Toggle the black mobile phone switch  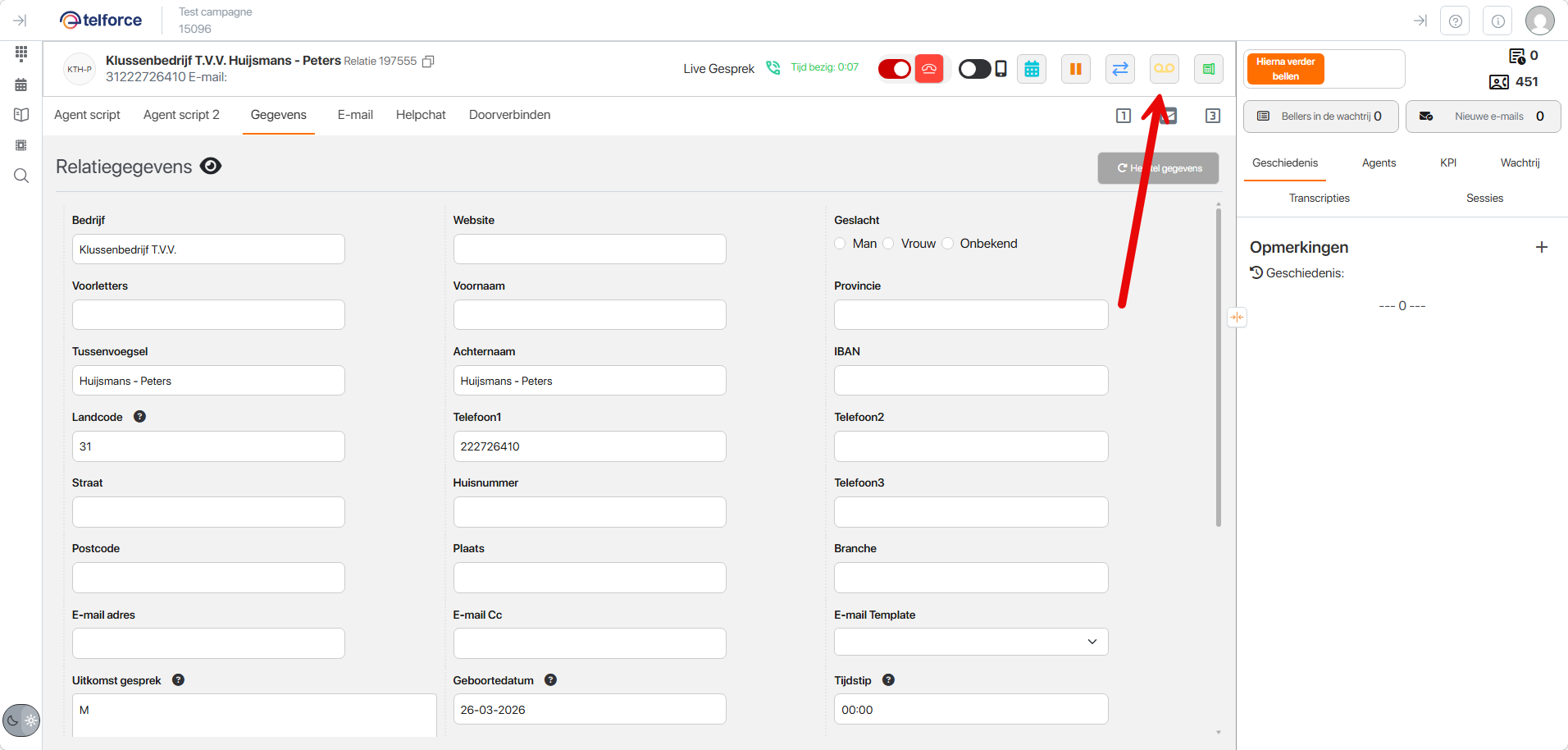point(975,69)
